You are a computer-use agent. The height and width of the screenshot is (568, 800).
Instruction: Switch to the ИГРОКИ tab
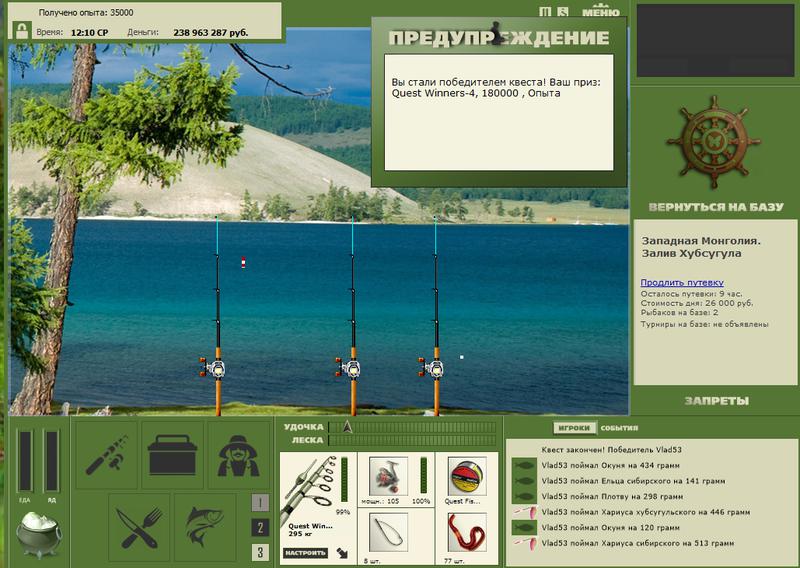574,428
